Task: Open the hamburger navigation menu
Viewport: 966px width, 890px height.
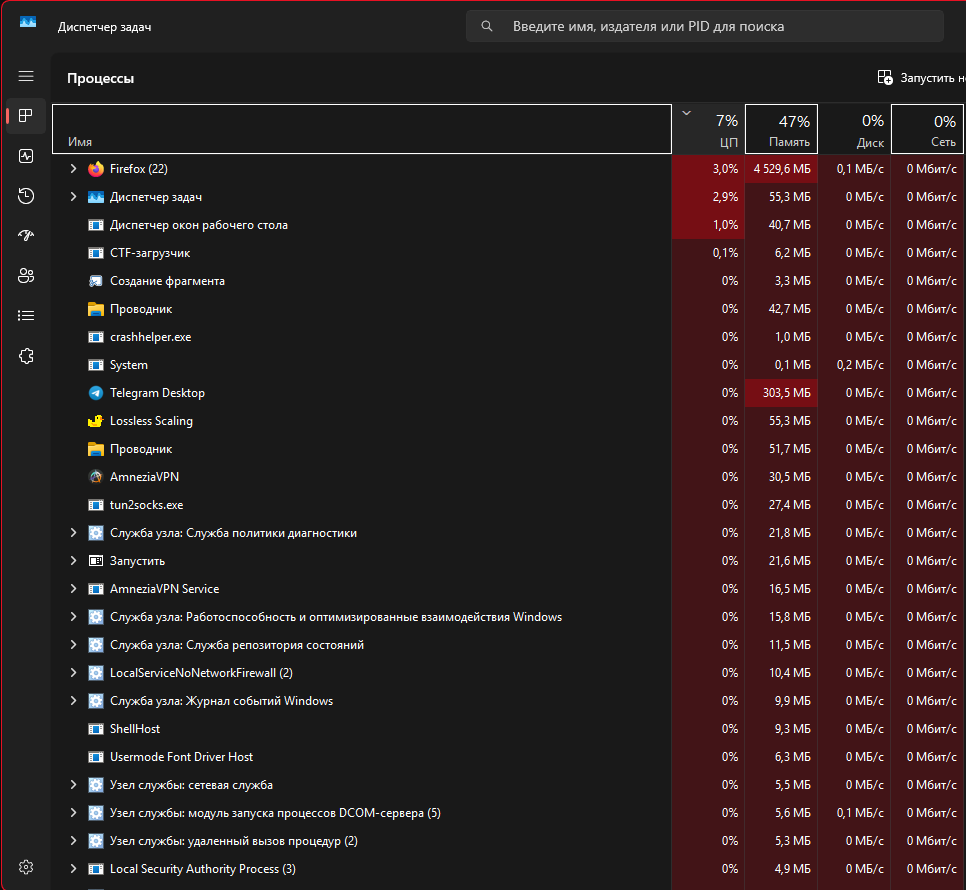Action: [26, 76]
